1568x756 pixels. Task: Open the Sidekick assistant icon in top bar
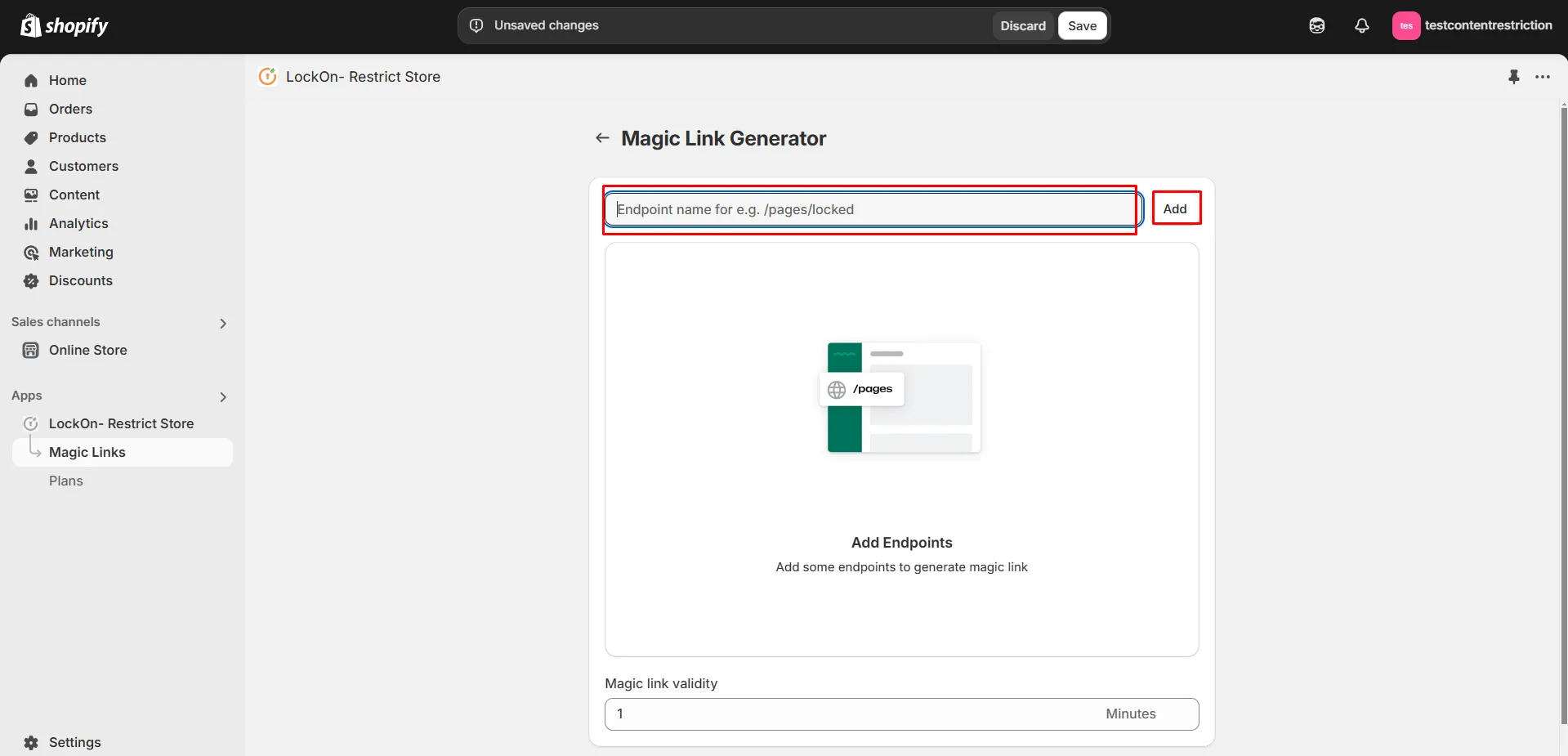point(1317,25)
